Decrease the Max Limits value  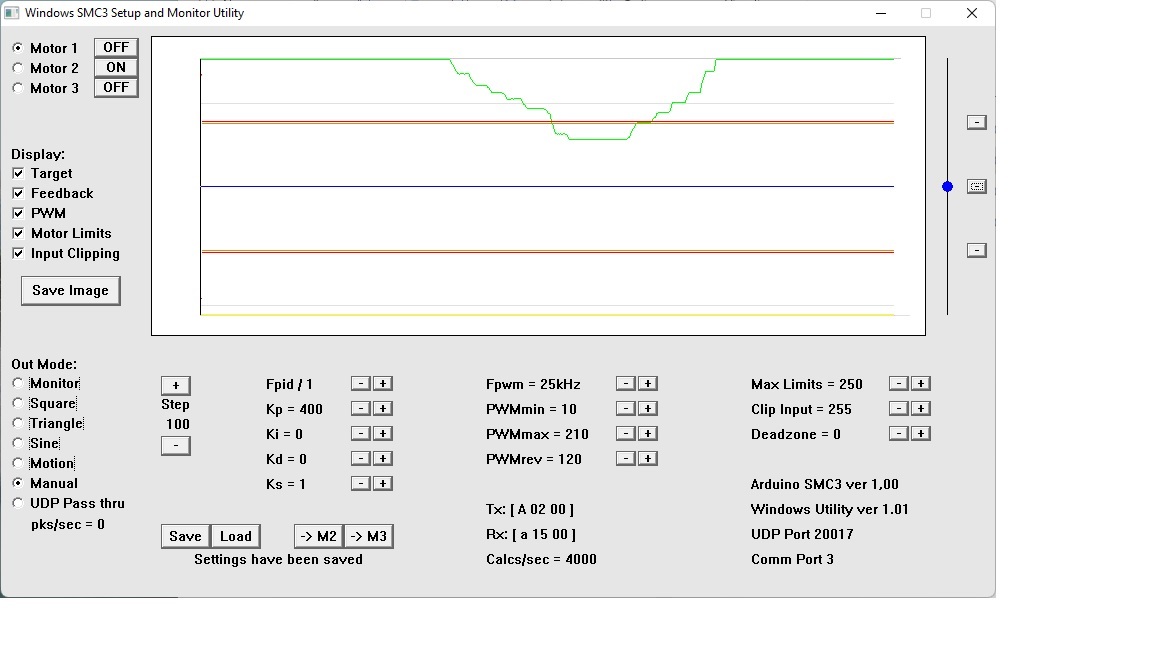[x=899, y=384]
